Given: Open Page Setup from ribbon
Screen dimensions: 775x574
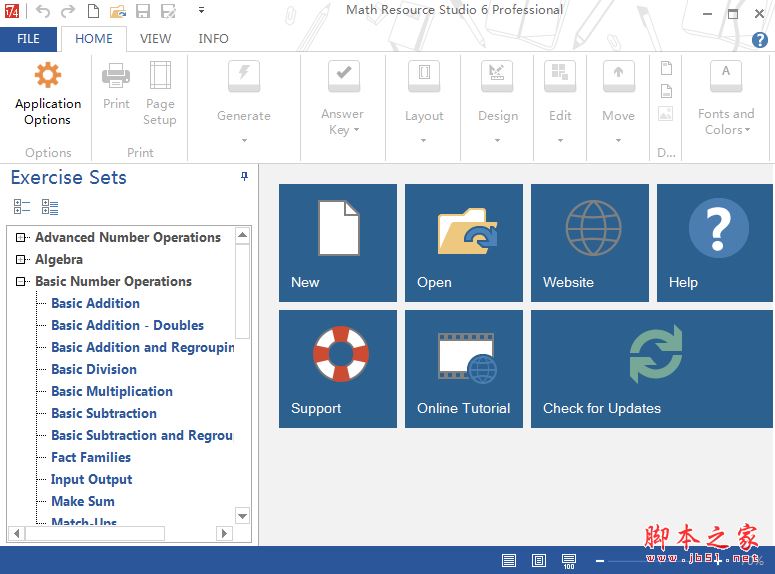Looking at the screenshot, I should coord(160,94).
